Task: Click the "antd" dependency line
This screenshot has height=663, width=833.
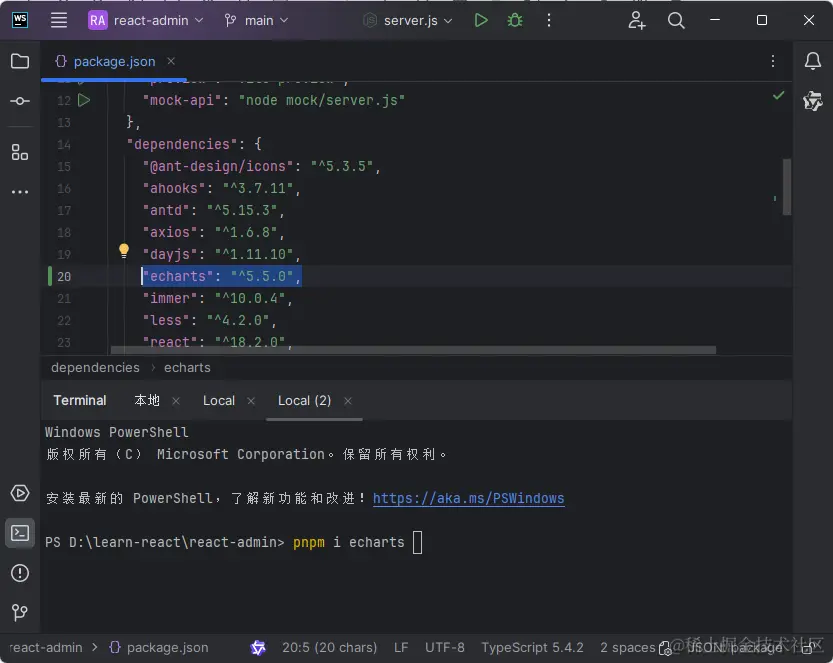Action: tap(214, 210)
